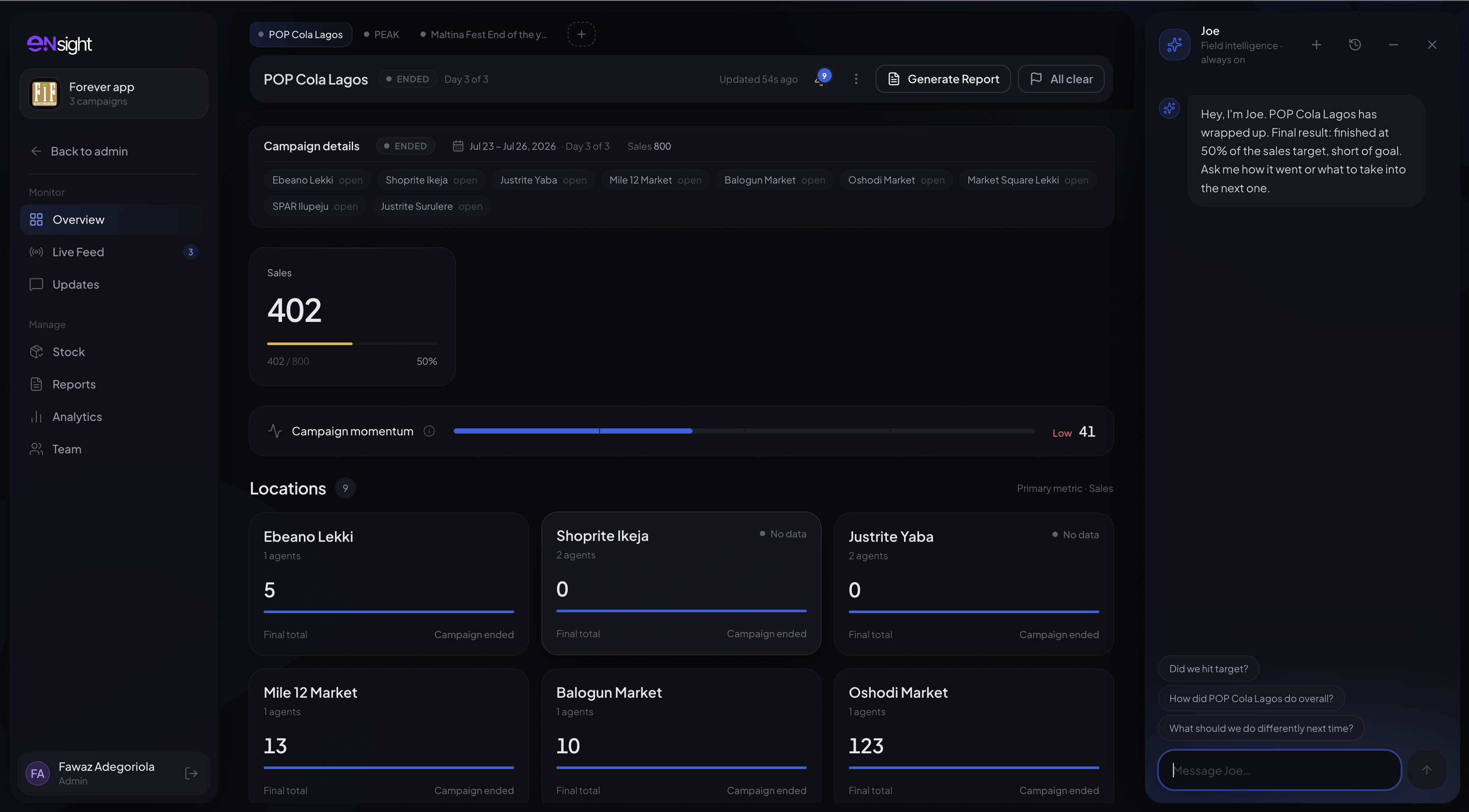Open the Balogun Market location card

point(681,736)
